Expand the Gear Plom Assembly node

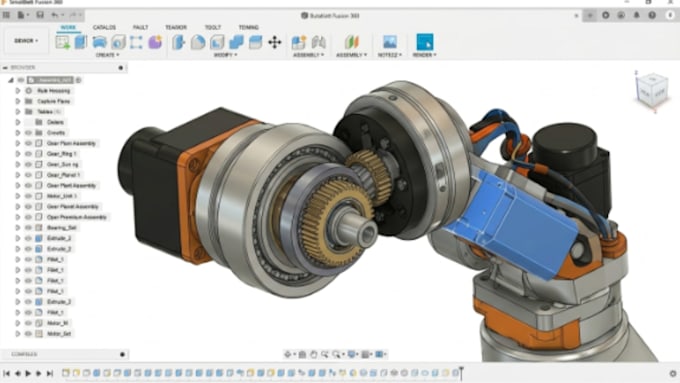pyautogui.click(x=18, y=143)
